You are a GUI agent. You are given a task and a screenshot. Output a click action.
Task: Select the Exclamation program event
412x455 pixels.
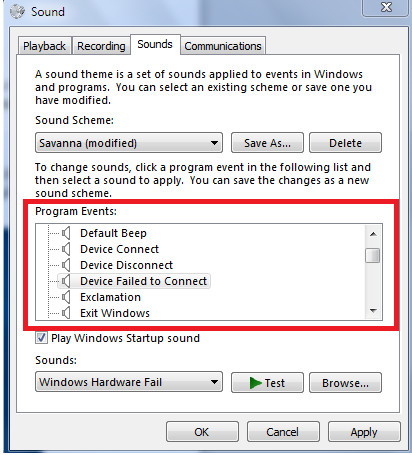click(111, 297)
